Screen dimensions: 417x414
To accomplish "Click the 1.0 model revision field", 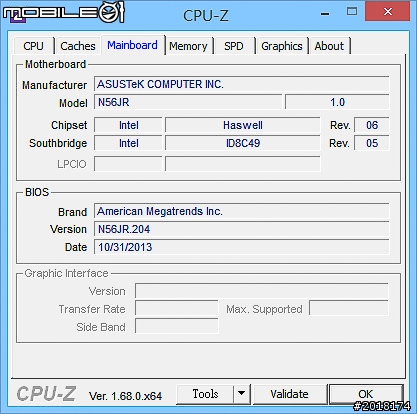I will tap(337, 102).
